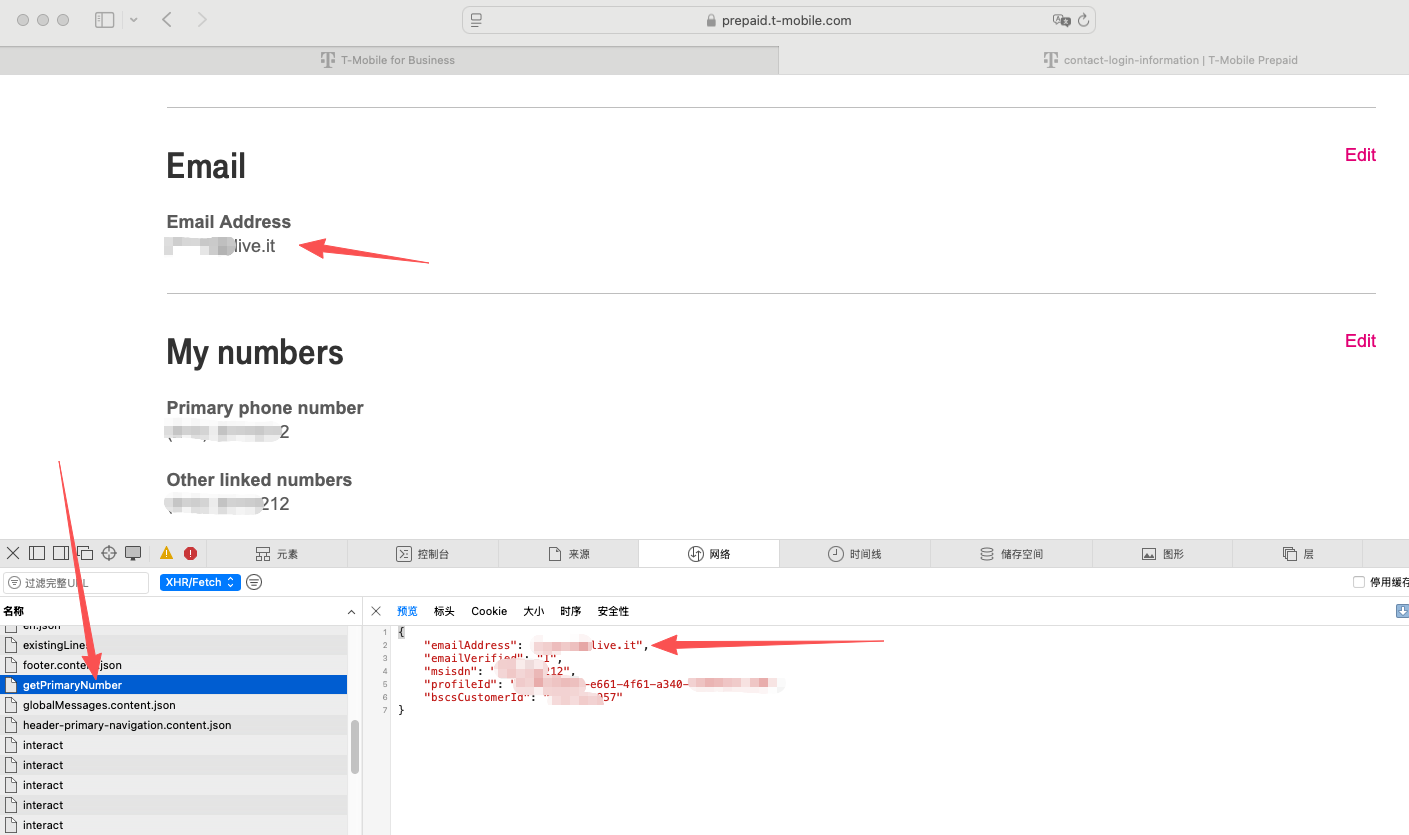Select the 时序 (Timing) detail tab
This screenshot has height=835, width=1409.
coord(571,611)
